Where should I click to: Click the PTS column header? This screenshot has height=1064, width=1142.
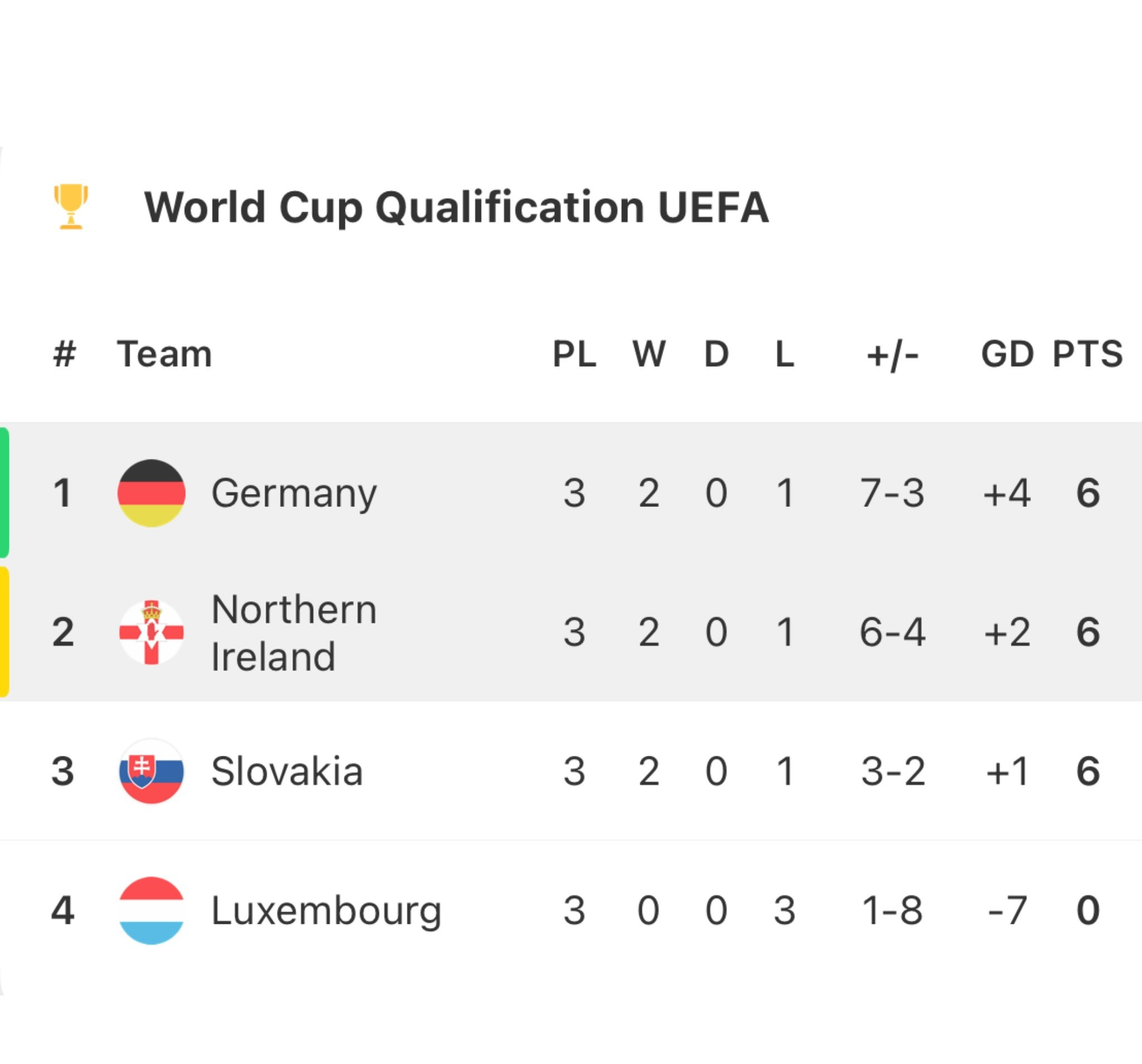(x=1087, y=353)
